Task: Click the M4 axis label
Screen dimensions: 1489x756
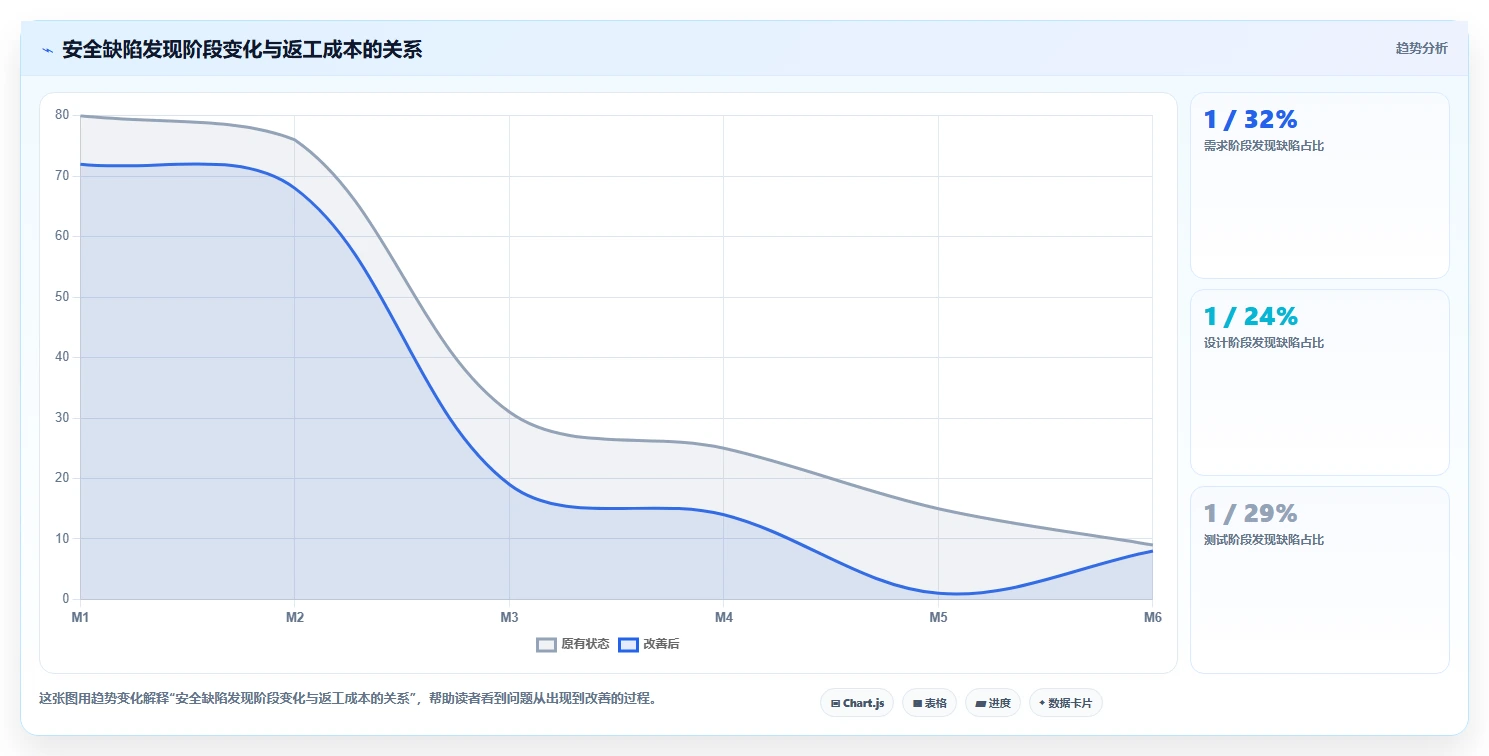Action: pos(724,618)
